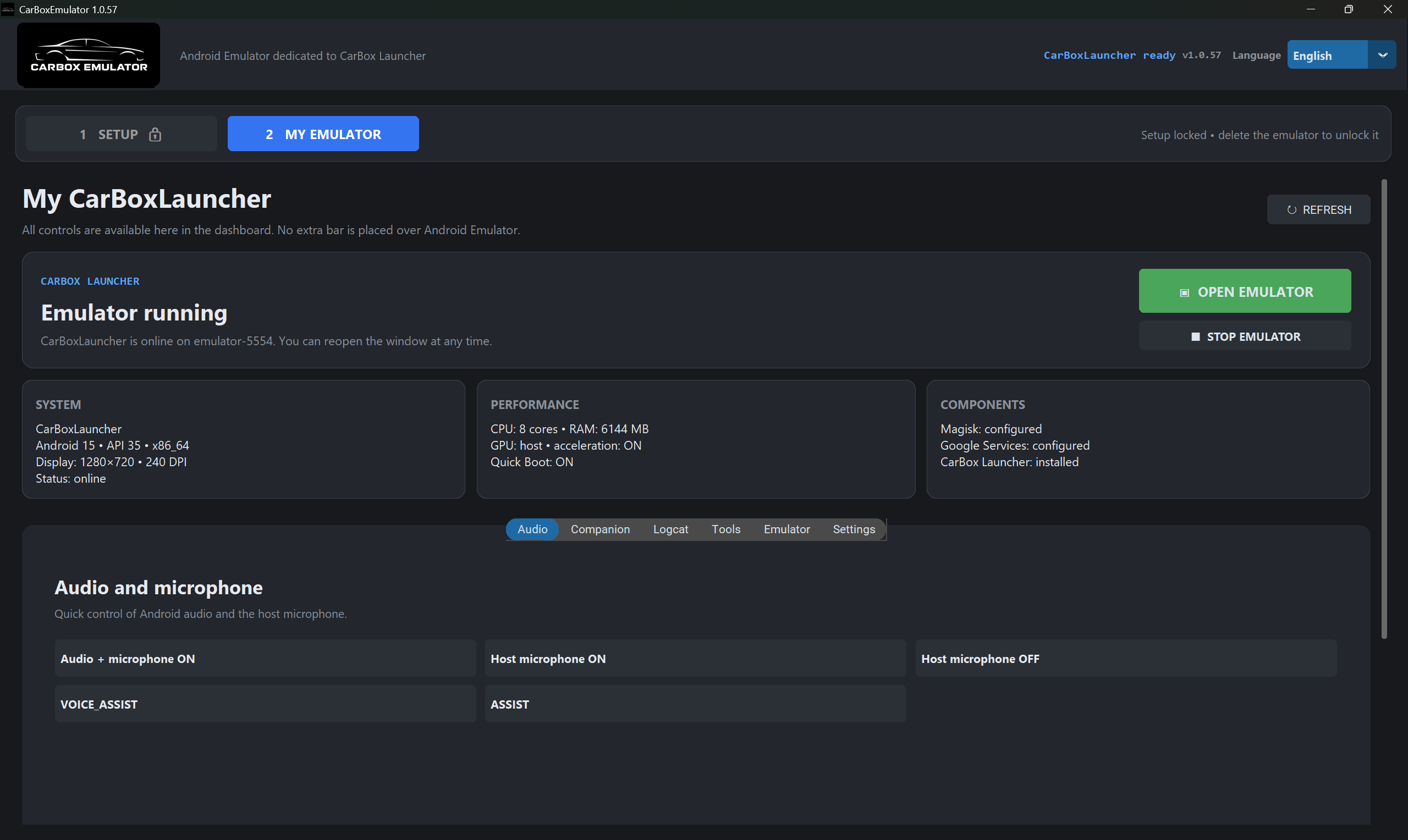Click 'Display: 1280×720 • 240 DPI' line
The width and height of the screenshot is (1408, 840).
tap(111, 462)
